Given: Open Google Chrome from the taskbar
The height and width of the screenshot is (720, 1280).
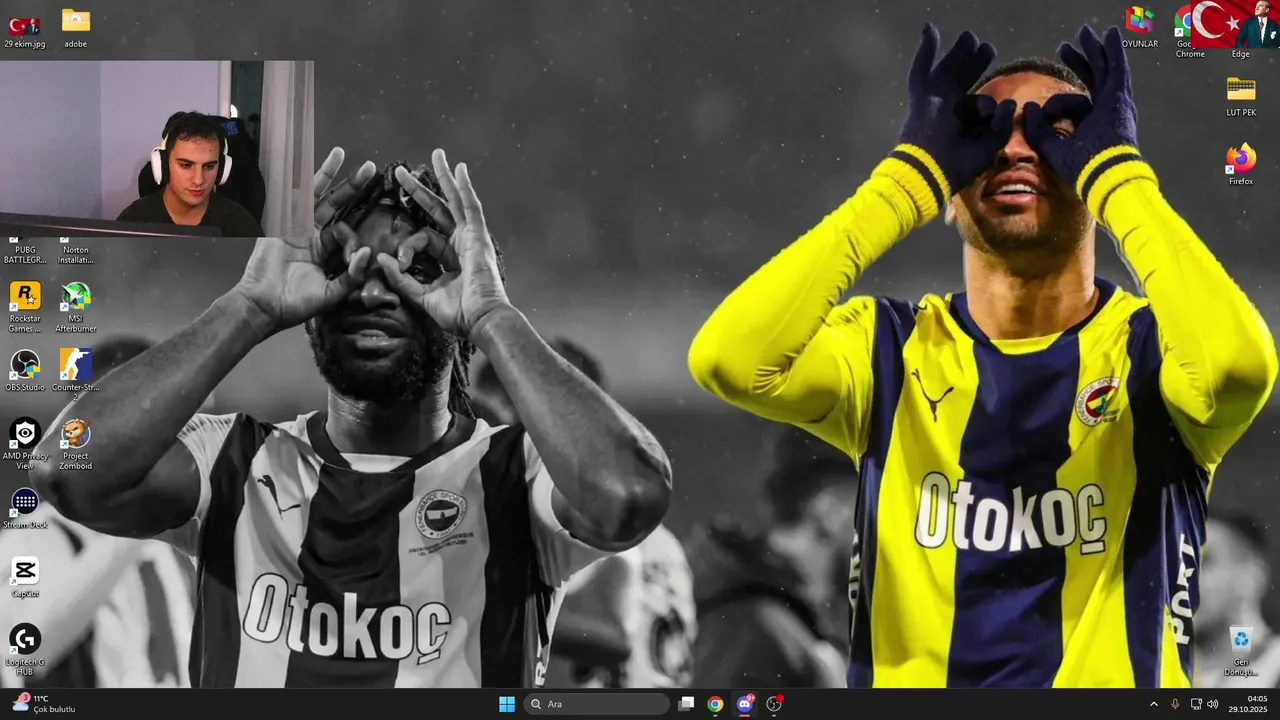Looking at the screenshot, I should (715, 704).
